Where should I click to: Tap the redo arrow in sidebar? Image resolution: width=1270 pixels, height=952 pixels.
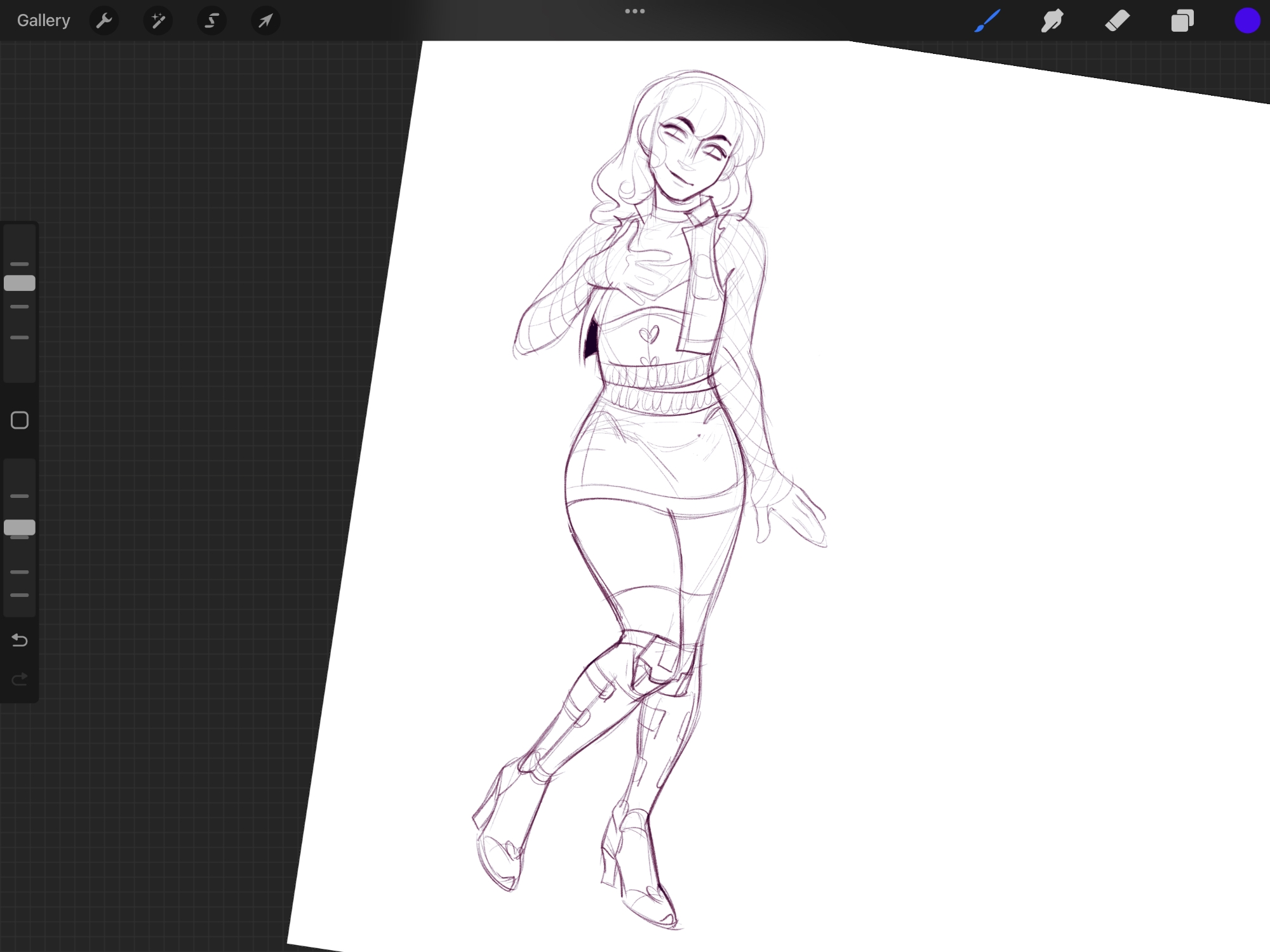(20, 680)
